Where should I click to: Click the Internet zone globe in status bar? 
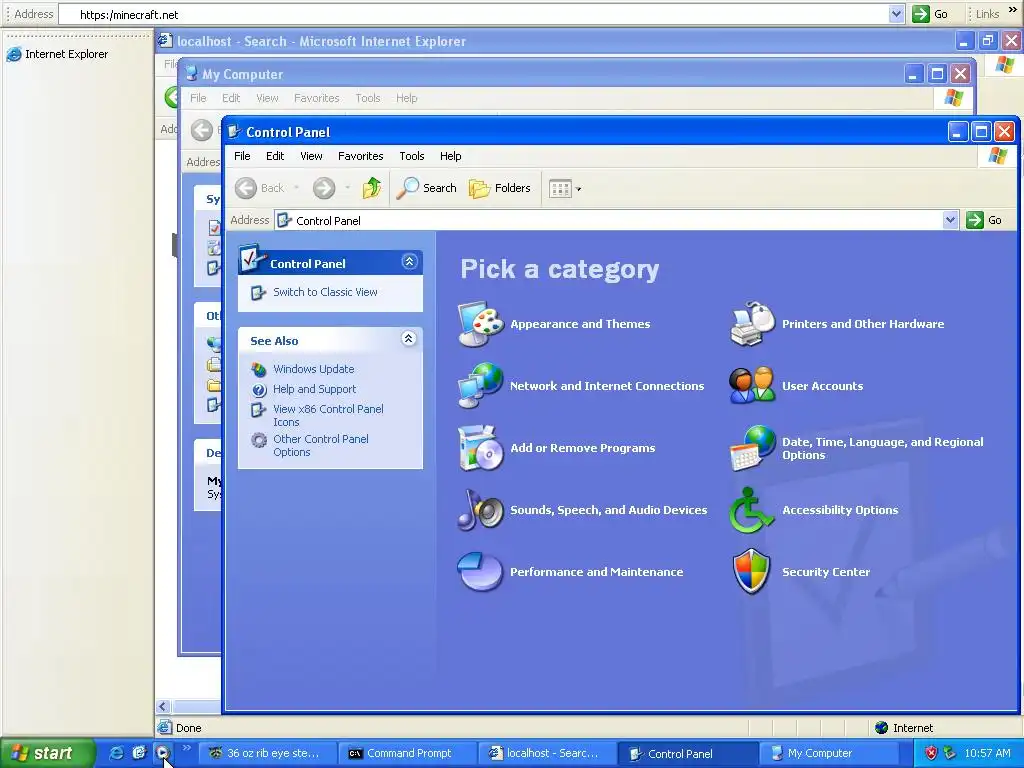pyautogui.click(x=882, y=728)
